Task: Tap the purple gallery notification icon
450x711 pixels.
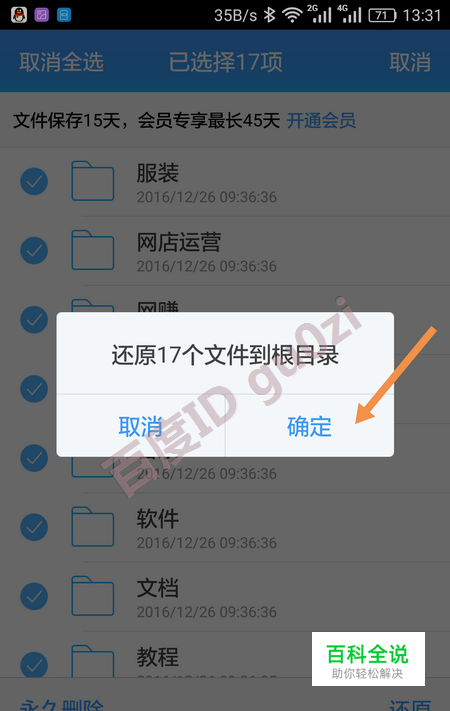Action: point(42,15)
